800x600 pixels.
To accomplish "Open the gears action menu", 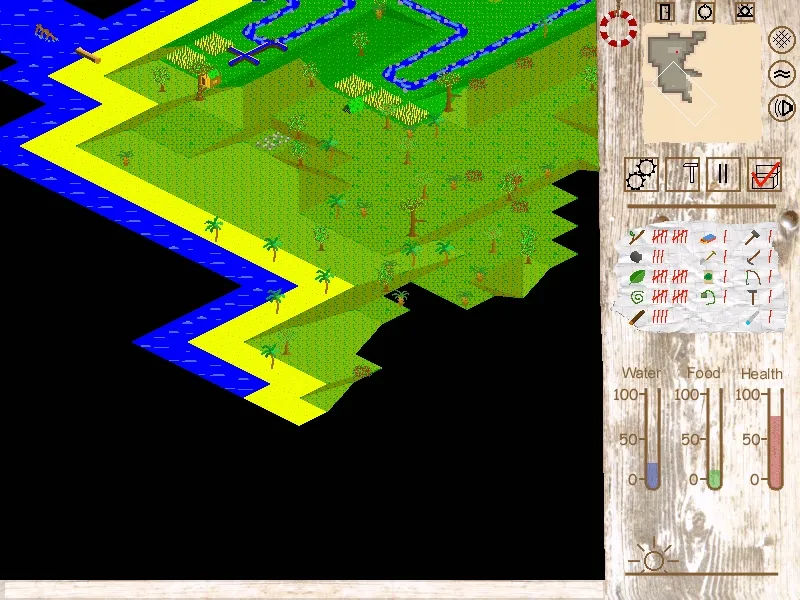I will pyautogui.click(x=641, y=174).
